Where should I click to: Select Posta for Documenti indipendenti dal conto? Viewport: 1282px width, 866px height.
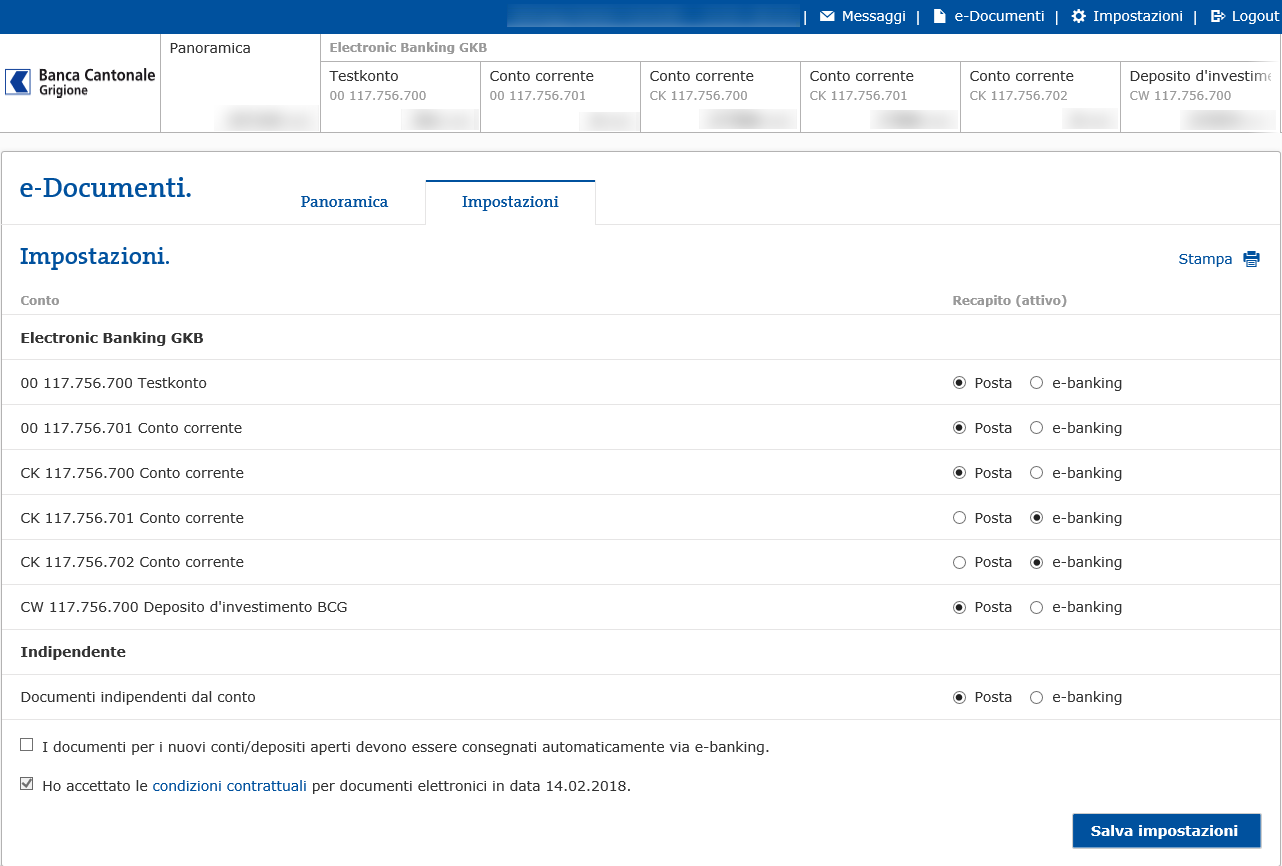960,697
